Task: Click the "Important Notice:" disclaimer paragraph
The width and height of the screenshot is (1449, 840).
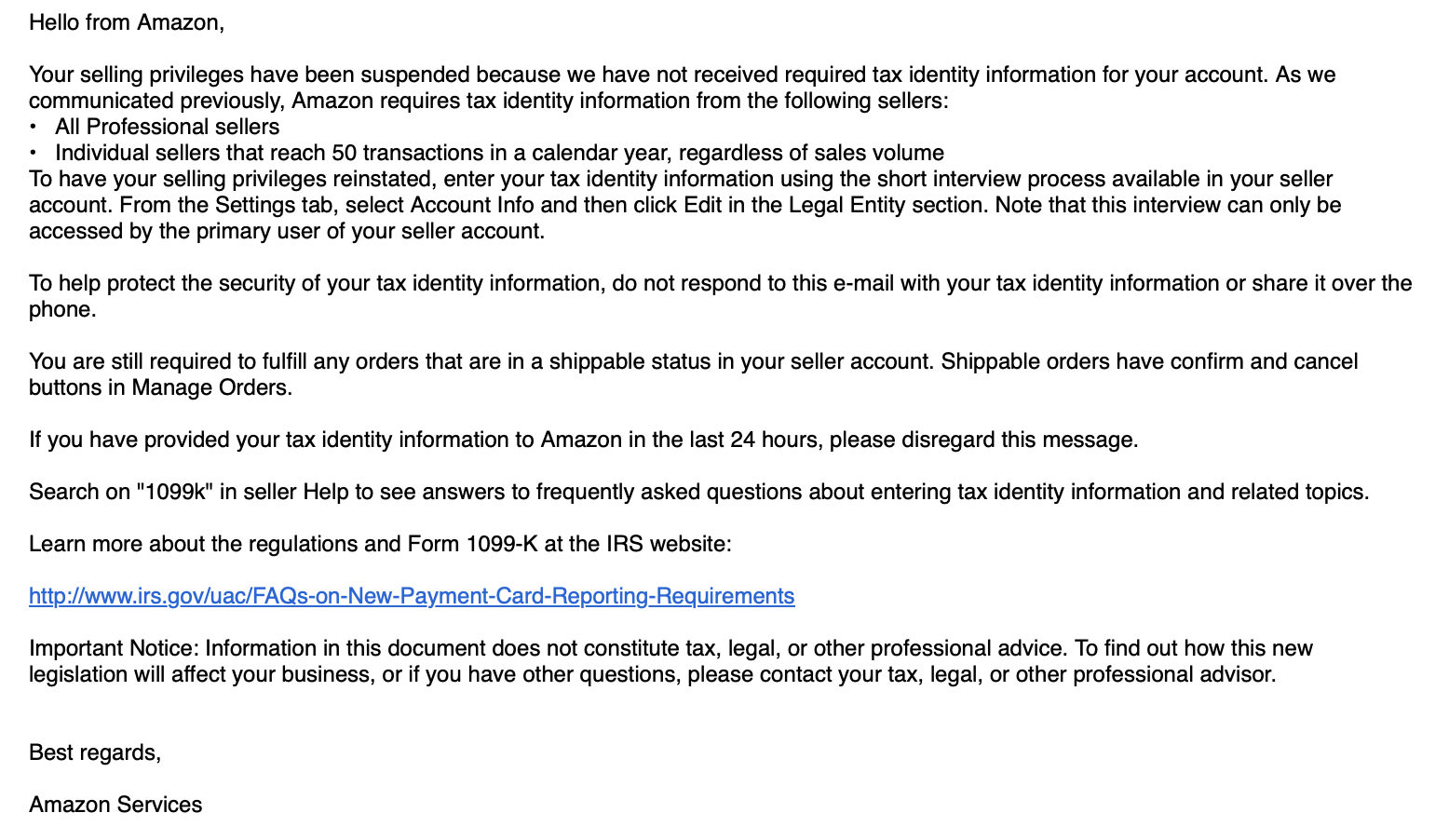Action: (670, 661)
